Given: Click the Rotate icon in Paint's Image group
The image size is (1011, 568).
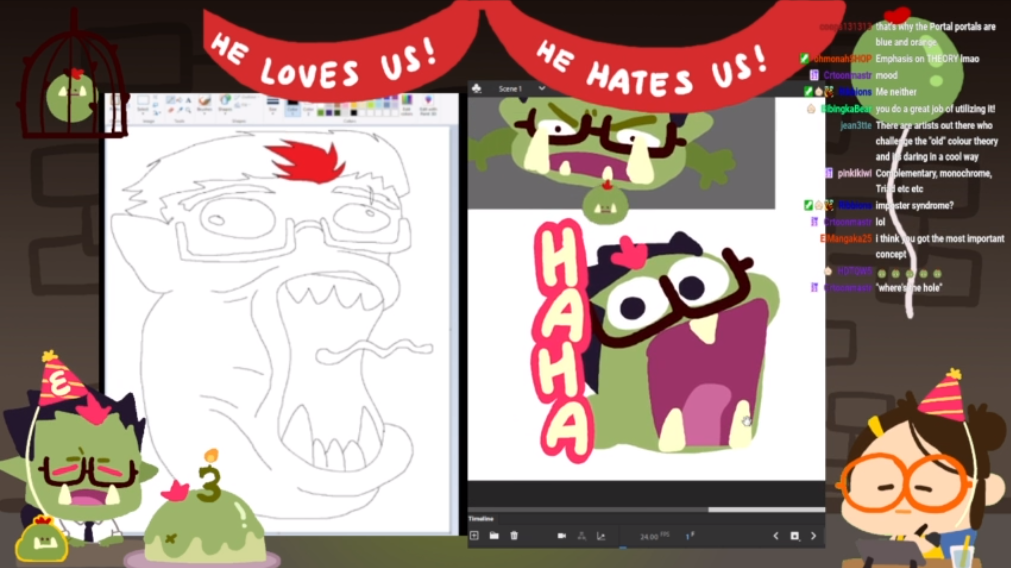Looking at the screenshot, I should coord(157,113).
